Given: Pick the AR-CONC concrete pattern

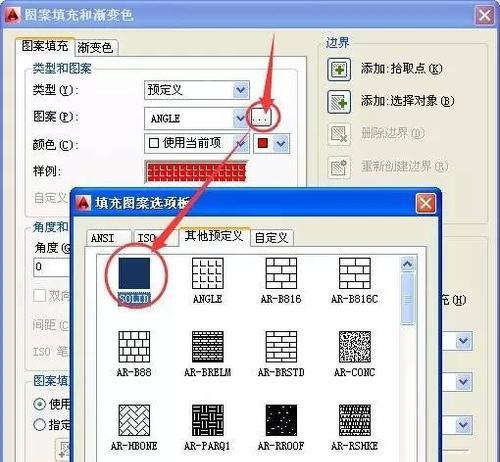Looking at the screenshot, I should click(355, 347).
